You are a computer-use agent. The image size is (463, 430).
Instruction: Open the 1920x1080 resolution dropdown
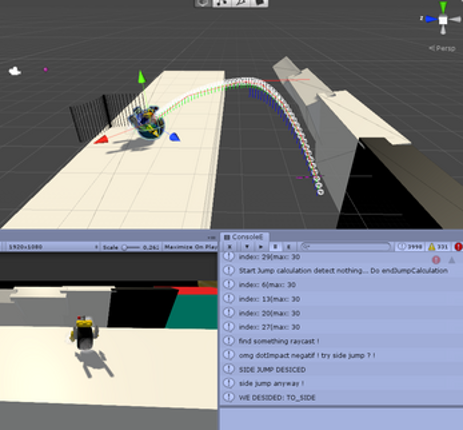coord(52,247)
